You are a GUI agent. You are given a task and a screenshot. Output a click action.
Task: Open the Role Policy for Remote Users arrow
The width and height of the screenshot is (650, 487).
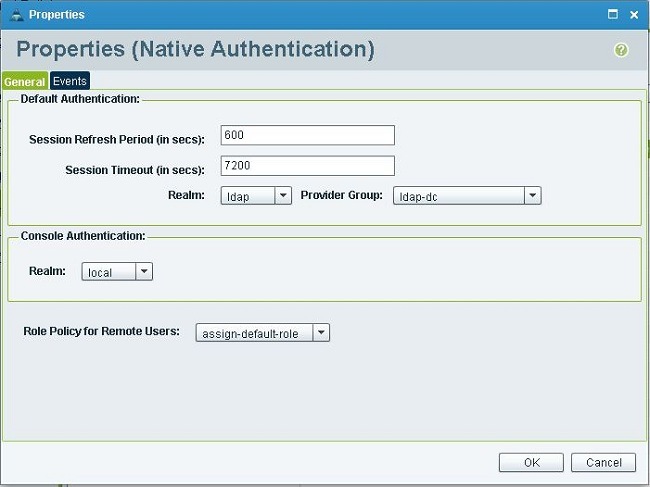[x=321, y=332]
